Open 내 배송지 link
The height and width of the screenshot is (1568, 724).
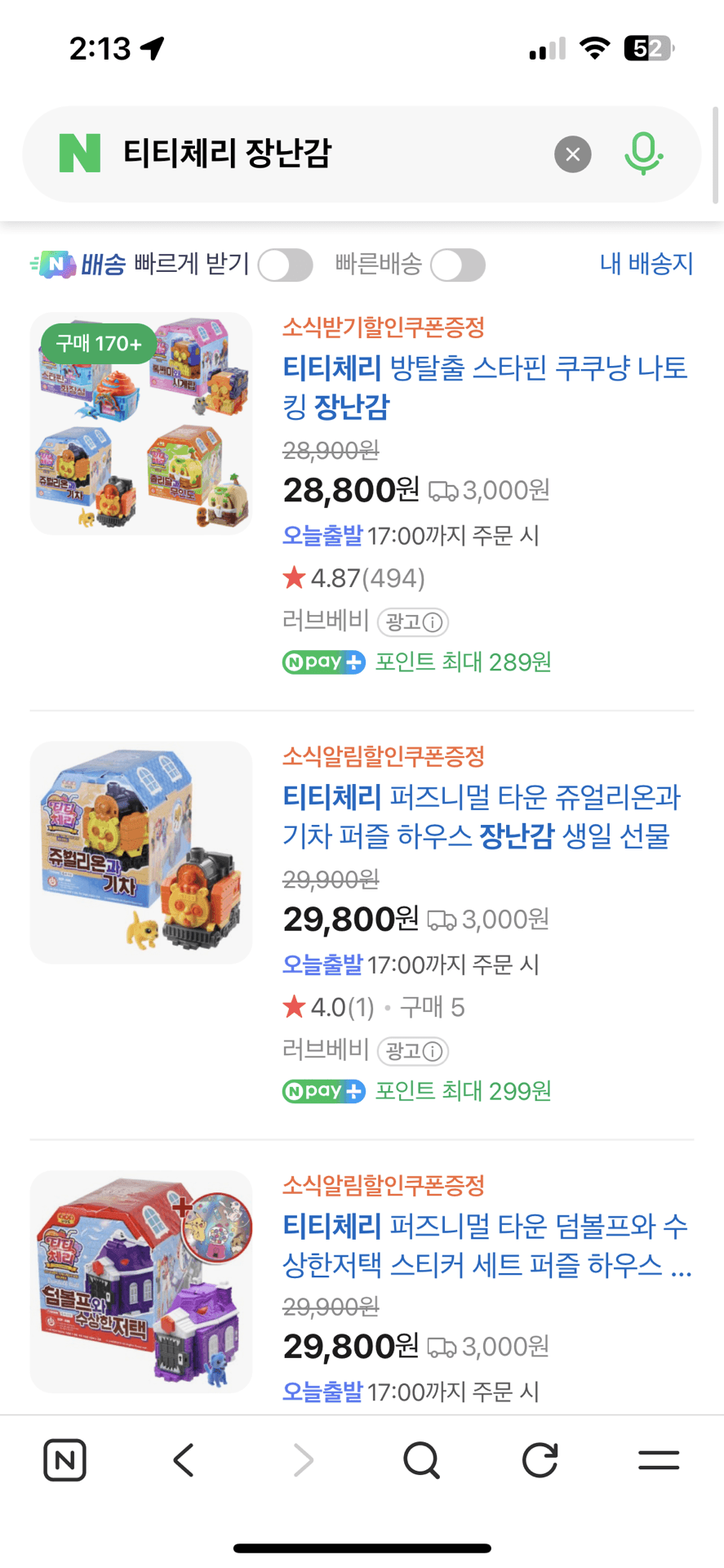[x=646, y=264]
